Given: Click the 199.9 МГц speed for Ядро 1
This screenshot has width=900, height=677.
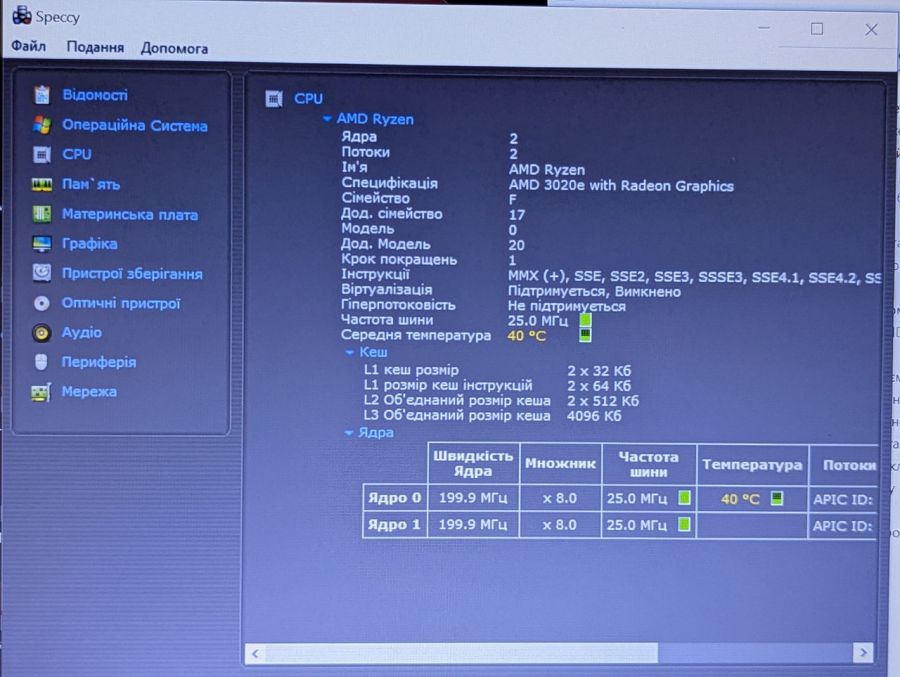Looking at the screenshot, I should pos(473,524).
